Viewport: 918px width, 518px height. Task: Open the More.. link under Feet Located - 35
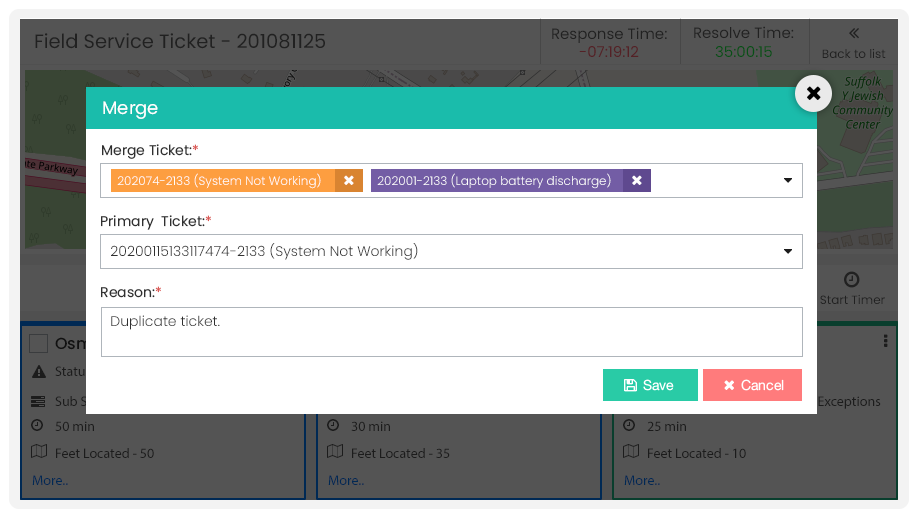[346, 481]
